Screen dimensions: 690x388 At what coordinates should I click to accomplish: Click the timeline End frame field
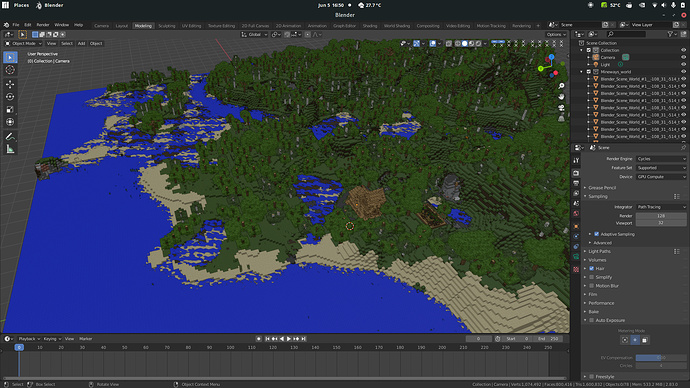click(x=548, y=339)
